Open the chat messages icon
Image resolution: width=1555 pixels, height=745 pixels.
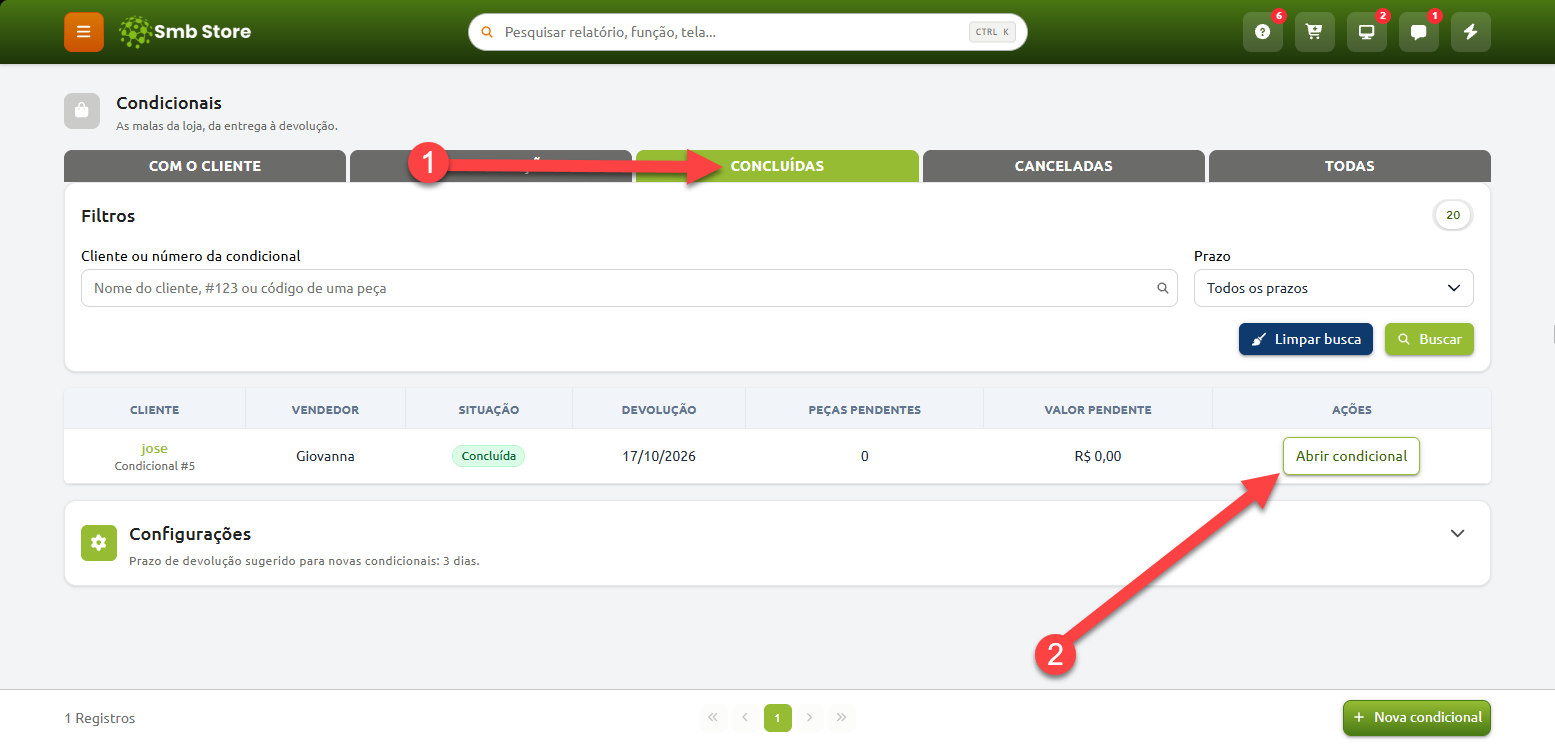pos(1419,32)
